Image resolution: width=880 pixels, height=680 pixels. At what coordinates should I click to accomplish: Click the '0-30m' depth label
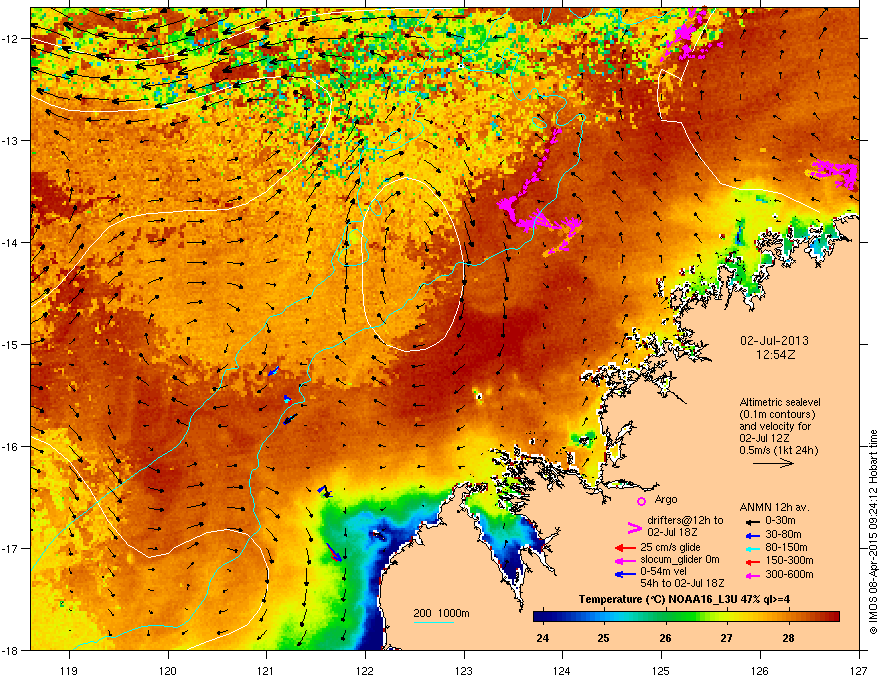tap(780, 521)
